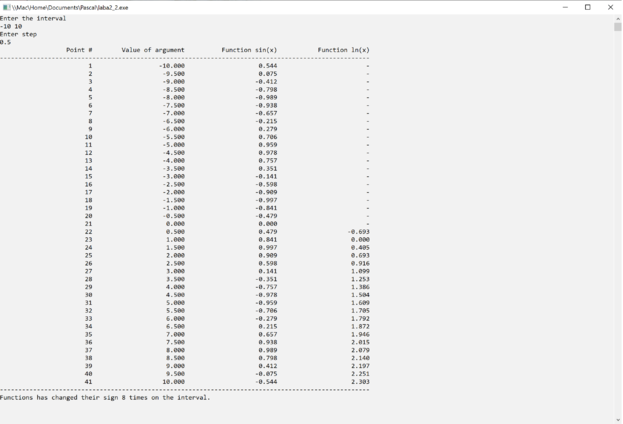The width and height of the screenshot is (623, 424).
Task: Click the console window icon in title bar
Action: pos(6,7)
